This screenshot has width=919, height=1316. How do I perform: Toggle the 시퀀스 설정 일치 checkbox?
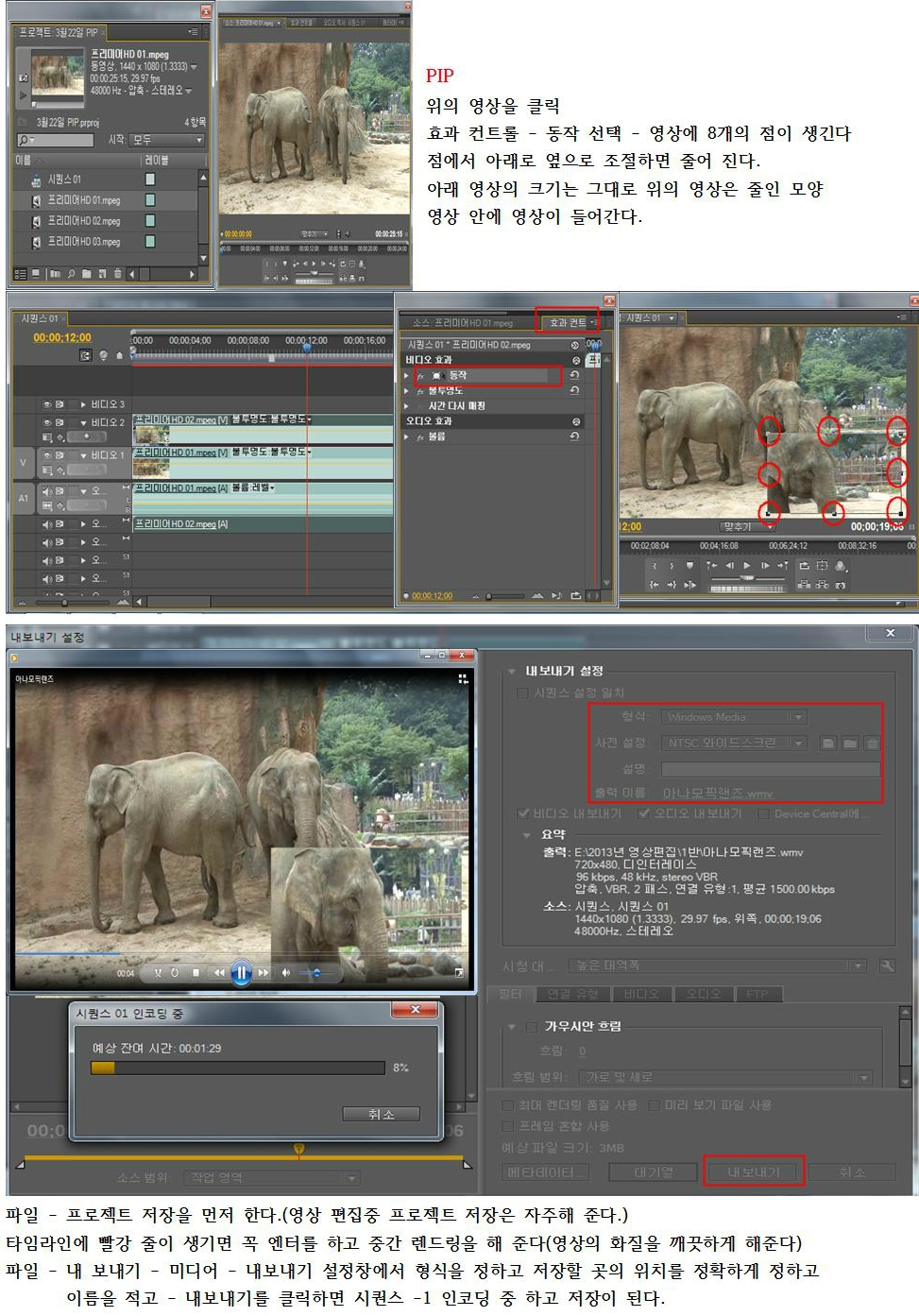pos(522,692)
